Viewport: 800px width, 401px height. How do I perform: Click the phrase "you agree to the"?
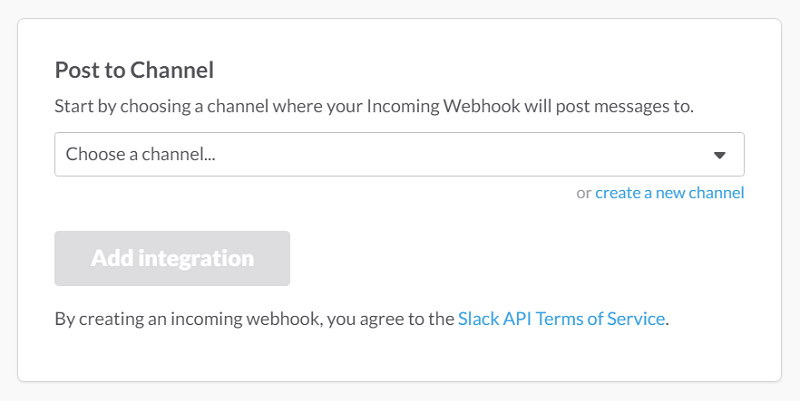[x=390, y=319]
